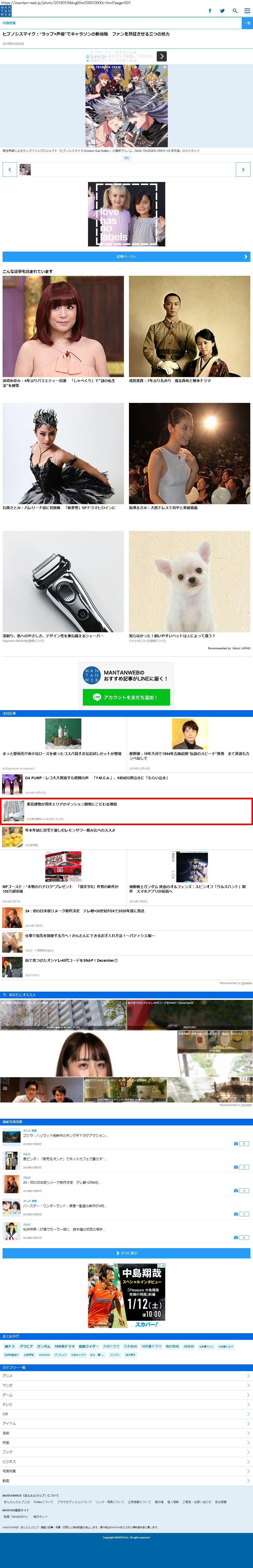Open the 動画 category at list bottom
This screenshot has height=1568, width=253.
coord(127,1480)
